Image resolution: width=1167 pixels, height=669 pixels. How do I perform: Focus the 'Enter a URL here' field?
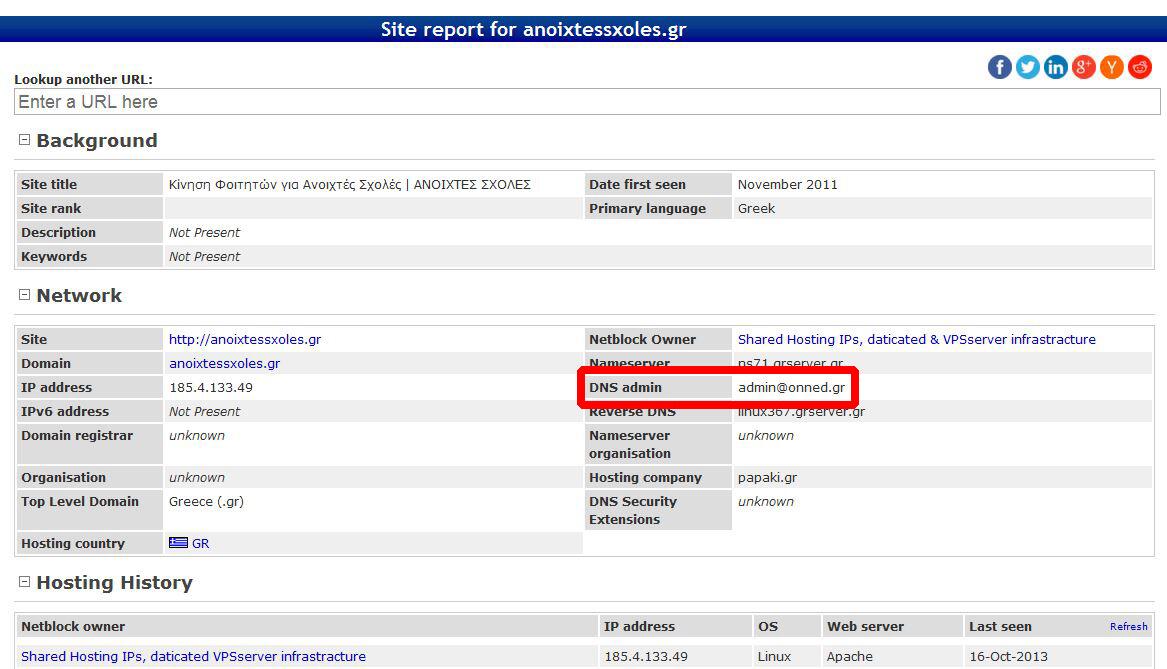click(586, 102)
